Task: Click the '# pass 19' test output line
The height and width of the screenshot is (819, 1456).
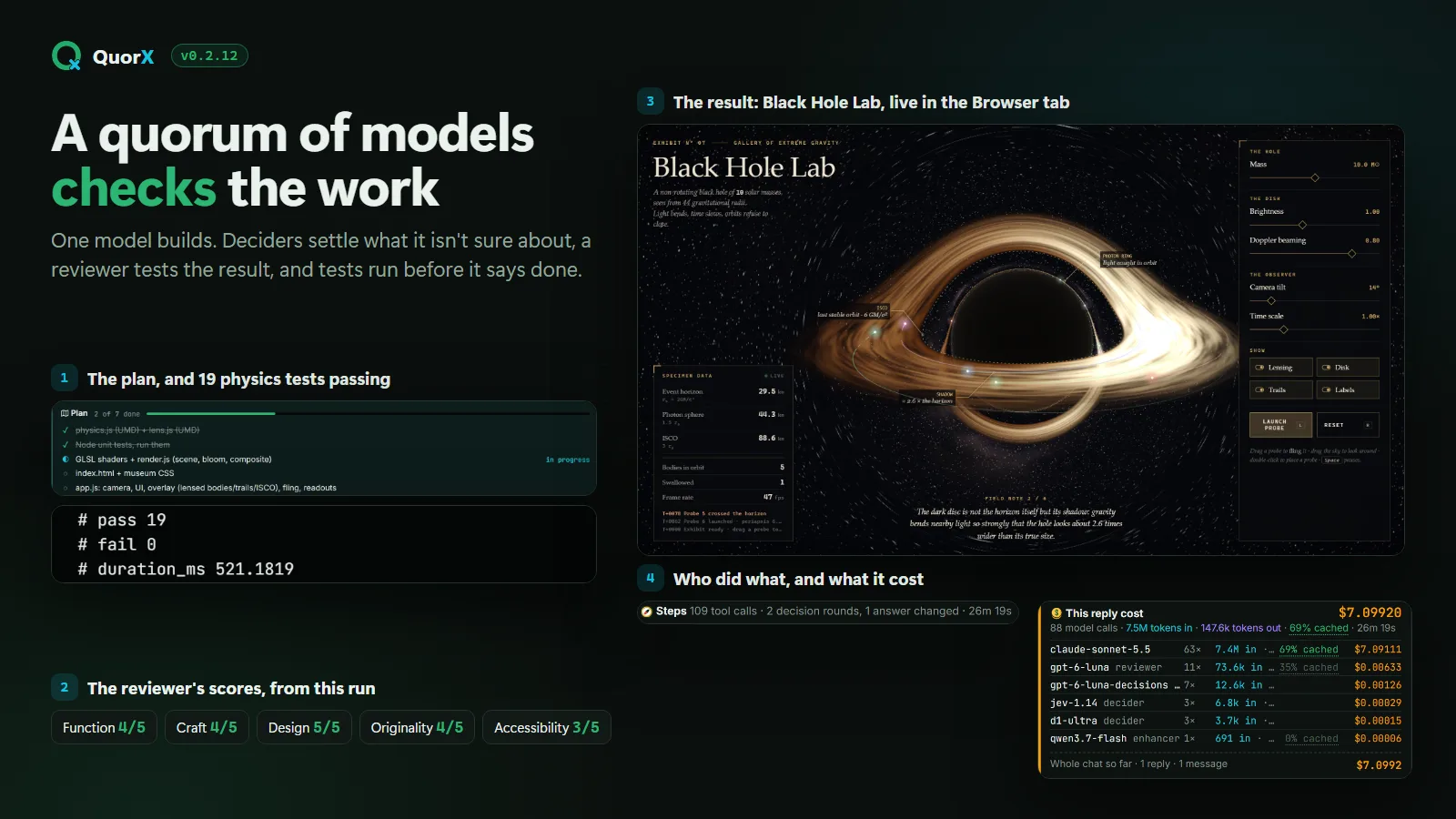Action: [122, 520]
